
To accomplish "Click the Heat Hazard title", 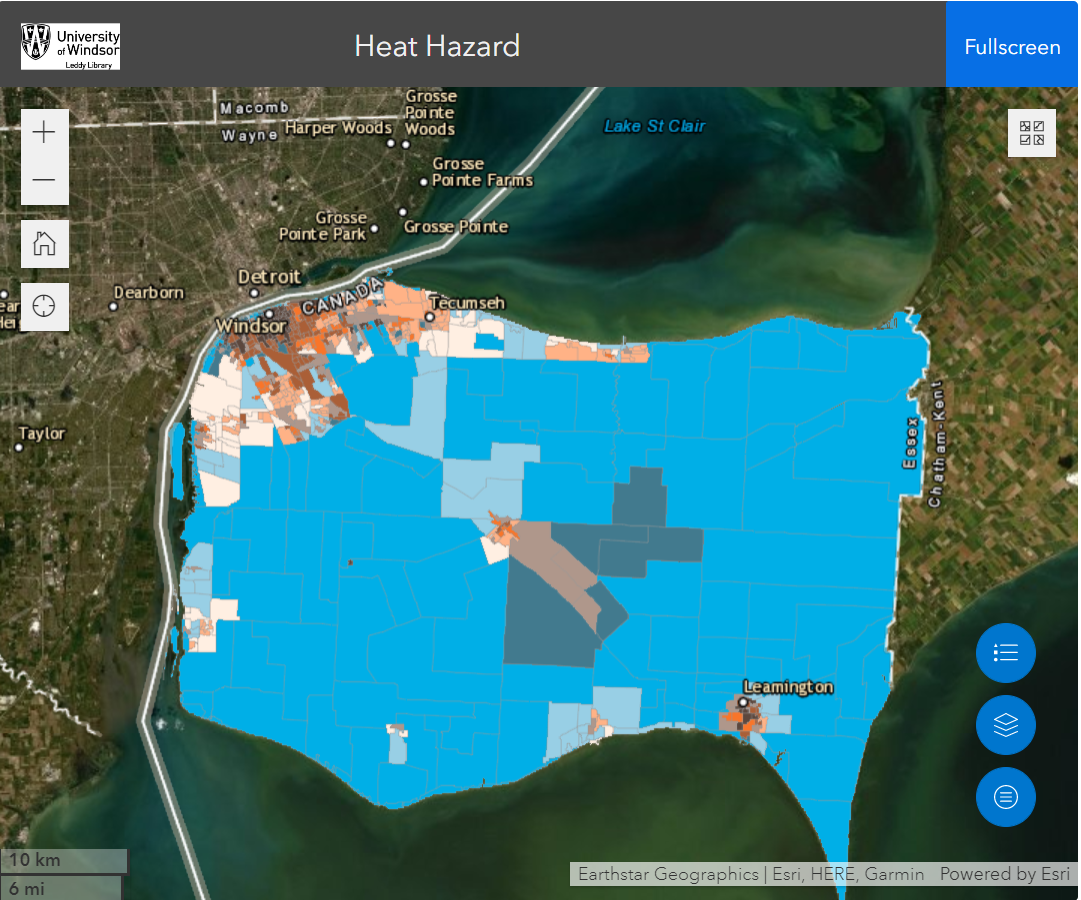I will tap(437, 46).
